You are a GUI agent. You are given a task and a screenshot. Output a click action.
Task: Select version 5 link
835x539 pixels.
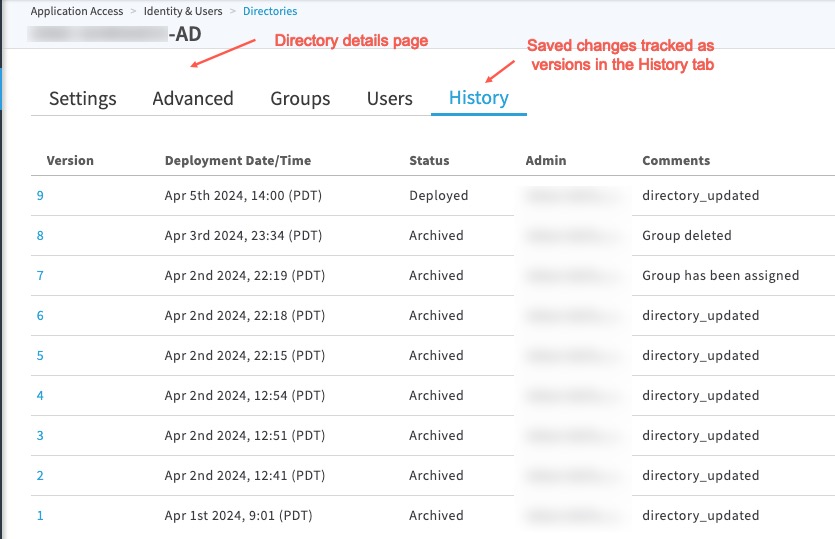click(40, 356)
